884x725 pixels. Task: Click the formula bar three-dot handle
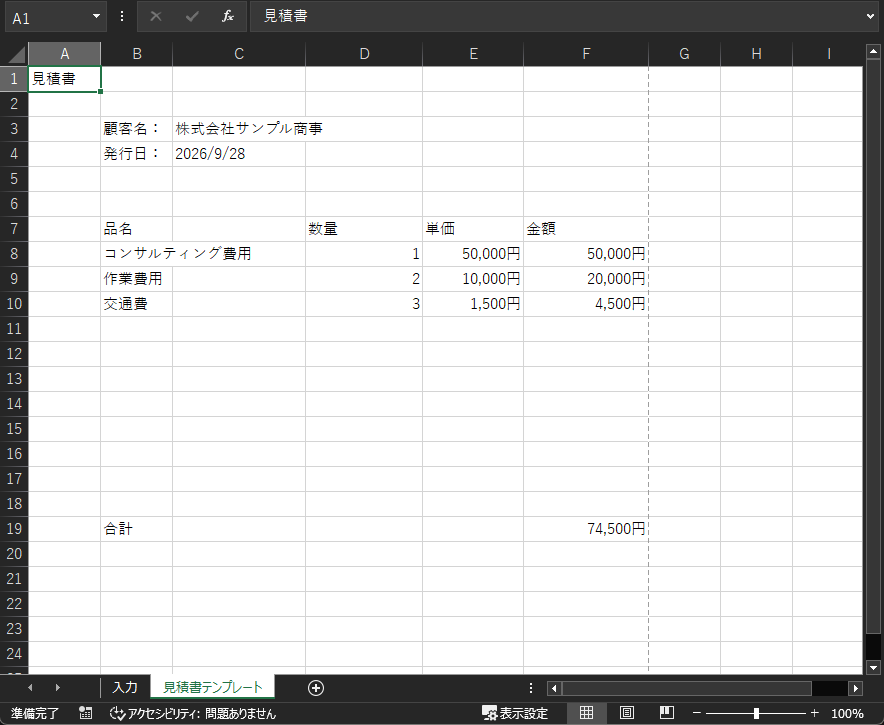coord(122,16)
